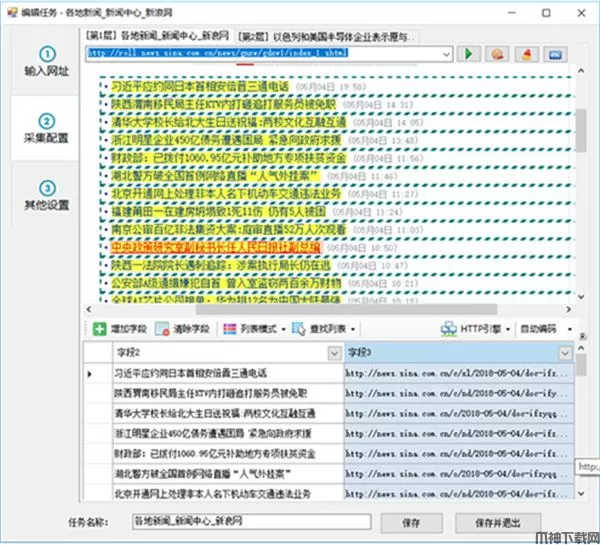Click the green plus 增加字段 icon
The height and width of the screenshot is (545, 600).
click(x=99, y=329)
